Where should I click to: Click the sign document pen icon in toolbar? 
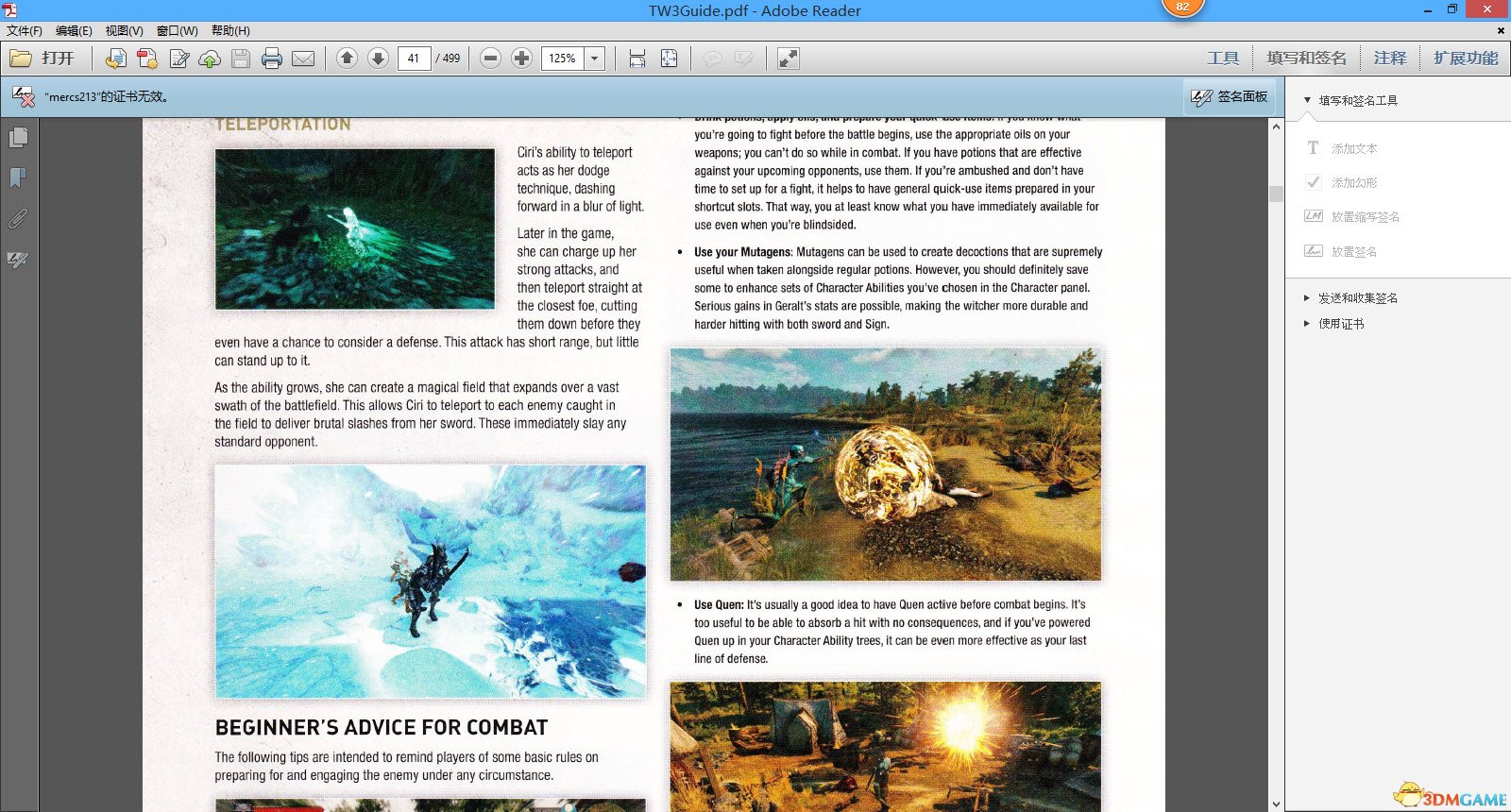point(178,59)
